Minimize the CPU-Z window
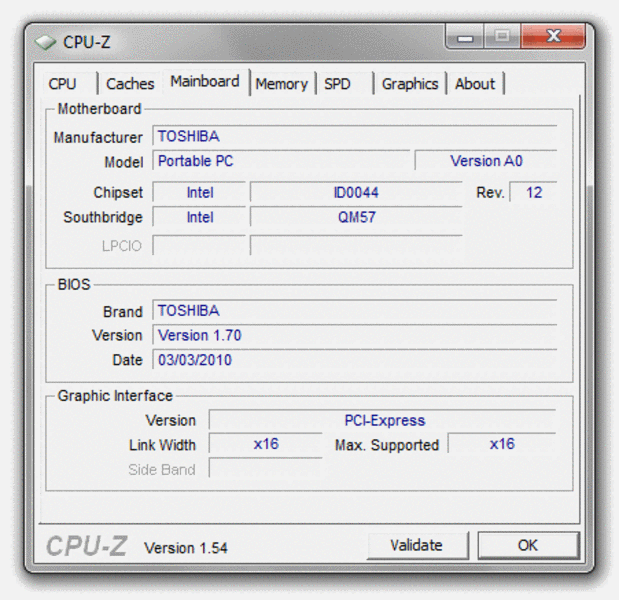The height and width of the screenshot is (600, 619). point(465,36)
